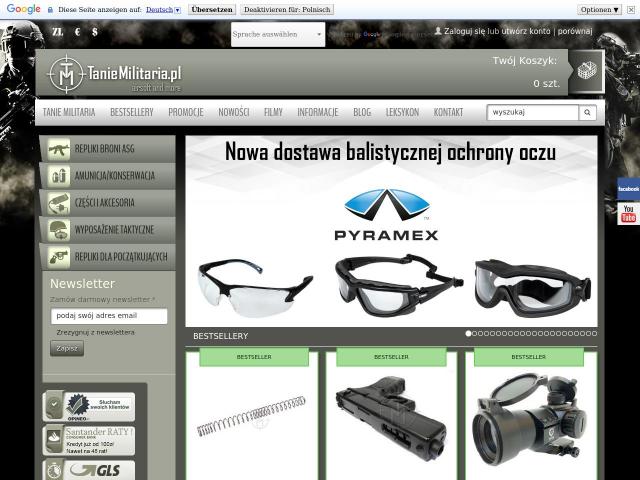Click the revolver icon for Repliki dla początkujących
The height and width of the screenshot is (480, 640).
click(58, 257)
